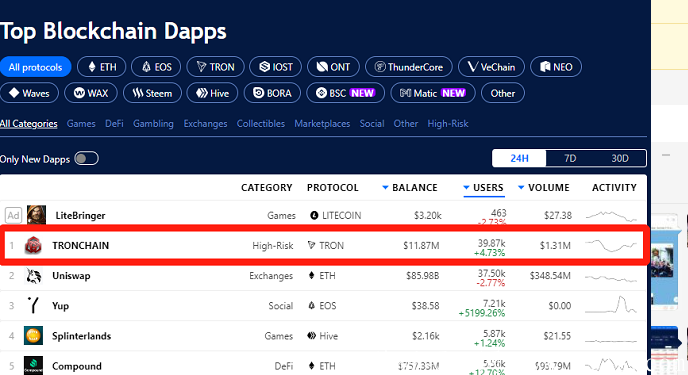This screenshot has width=688, height=375.
Task: Click the TRONCHAIN dapp logo icon
Action: point(33,245)
